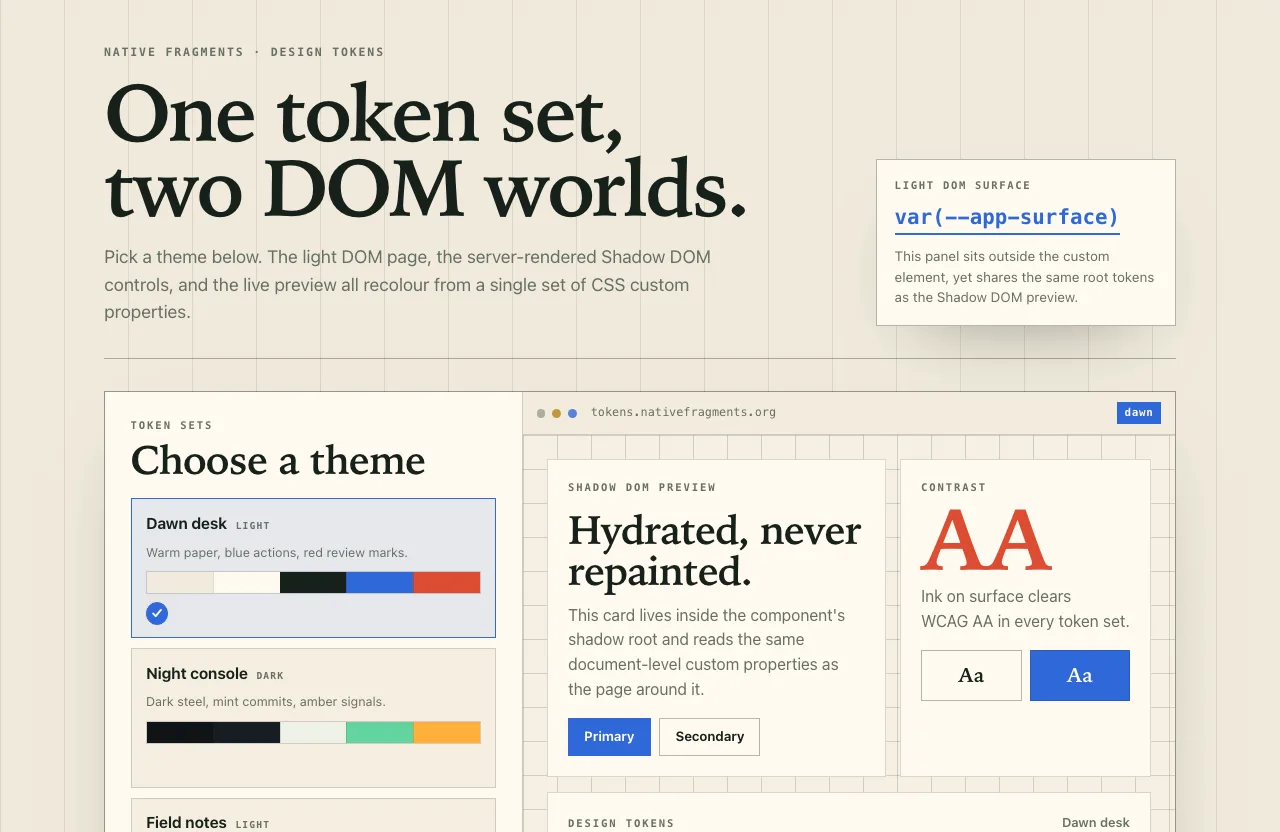Choose the Field notes theme card

pyautogui.click(x=313, y=815)
